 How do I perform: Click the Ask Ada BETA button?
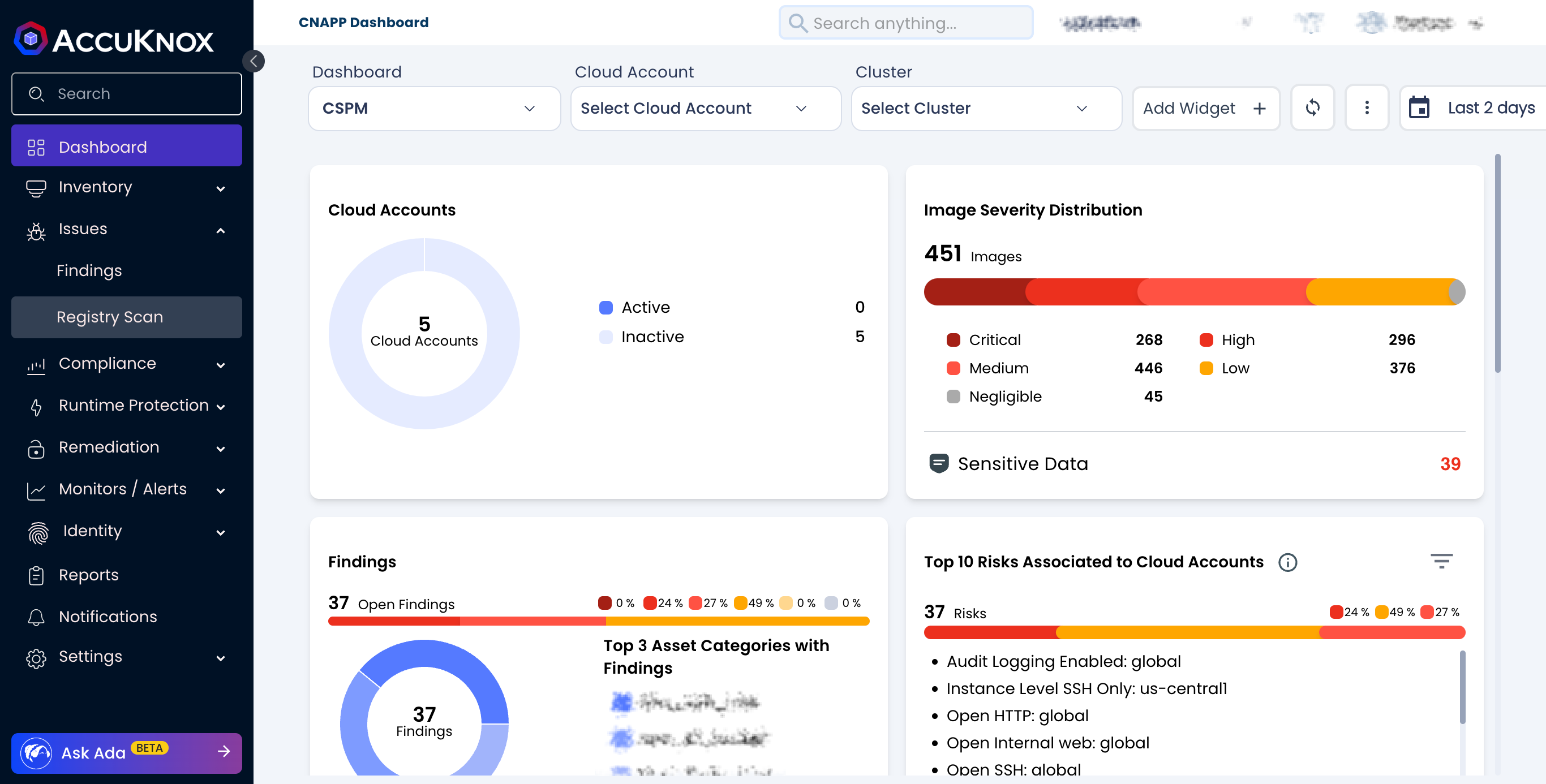(127, 753)
